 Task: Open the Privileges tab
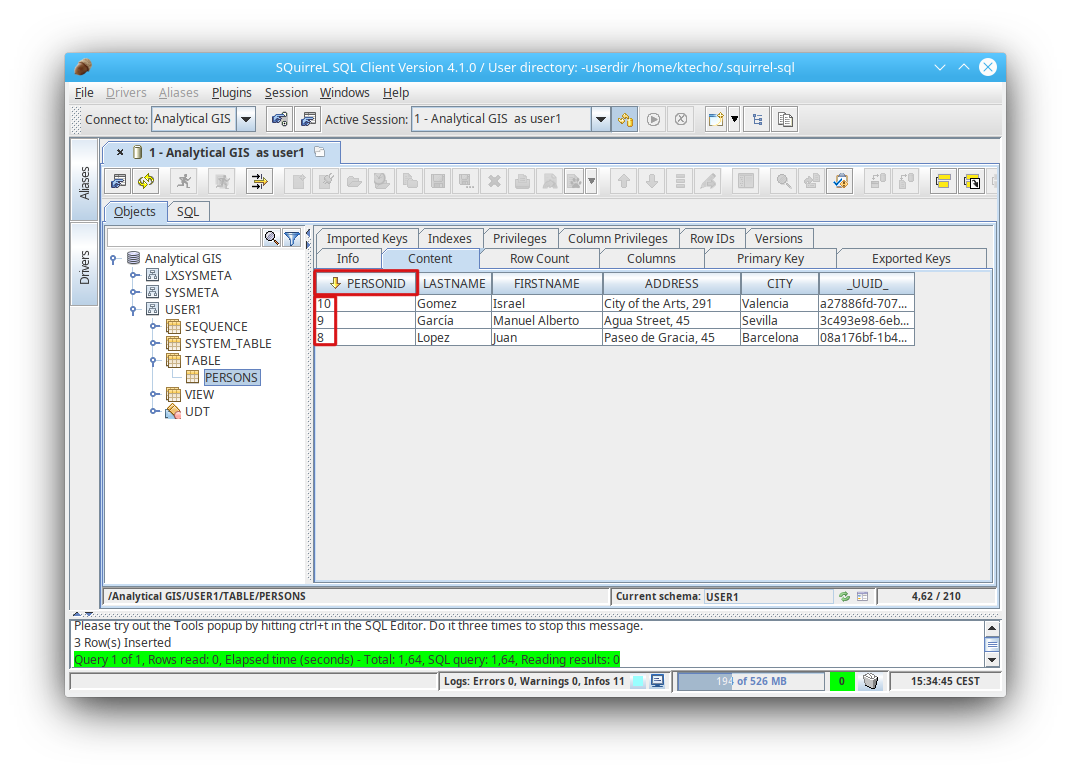(x=520, y=238)
